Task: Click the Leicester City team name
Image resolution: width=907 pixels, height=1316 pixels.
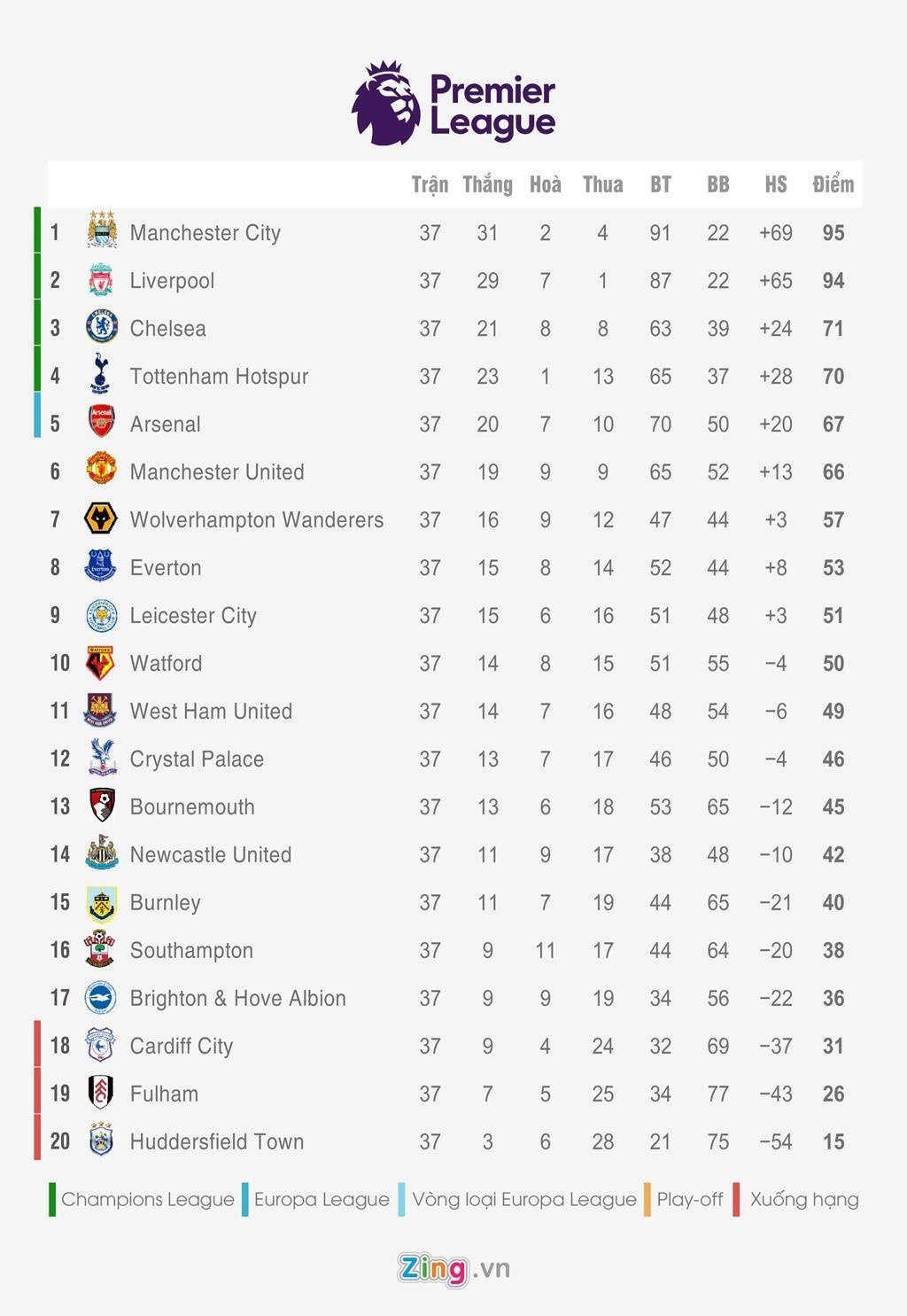Action: [193, 616]
